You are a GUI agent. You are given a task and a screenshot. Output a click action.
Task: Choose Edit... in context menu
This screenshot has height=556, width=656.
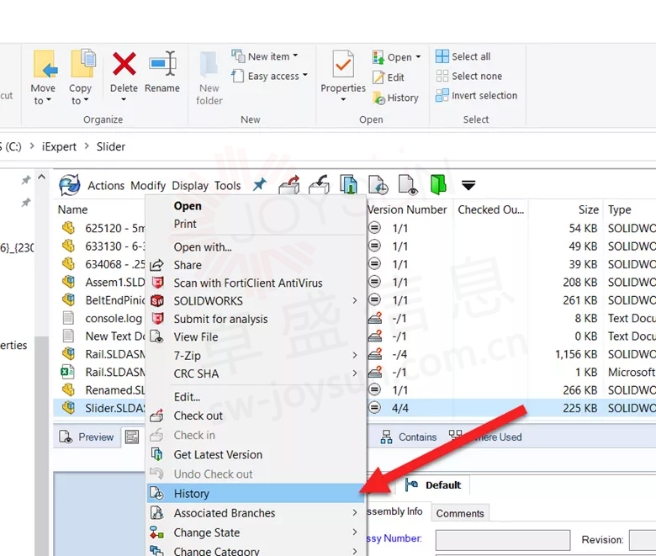click(256, 397)
